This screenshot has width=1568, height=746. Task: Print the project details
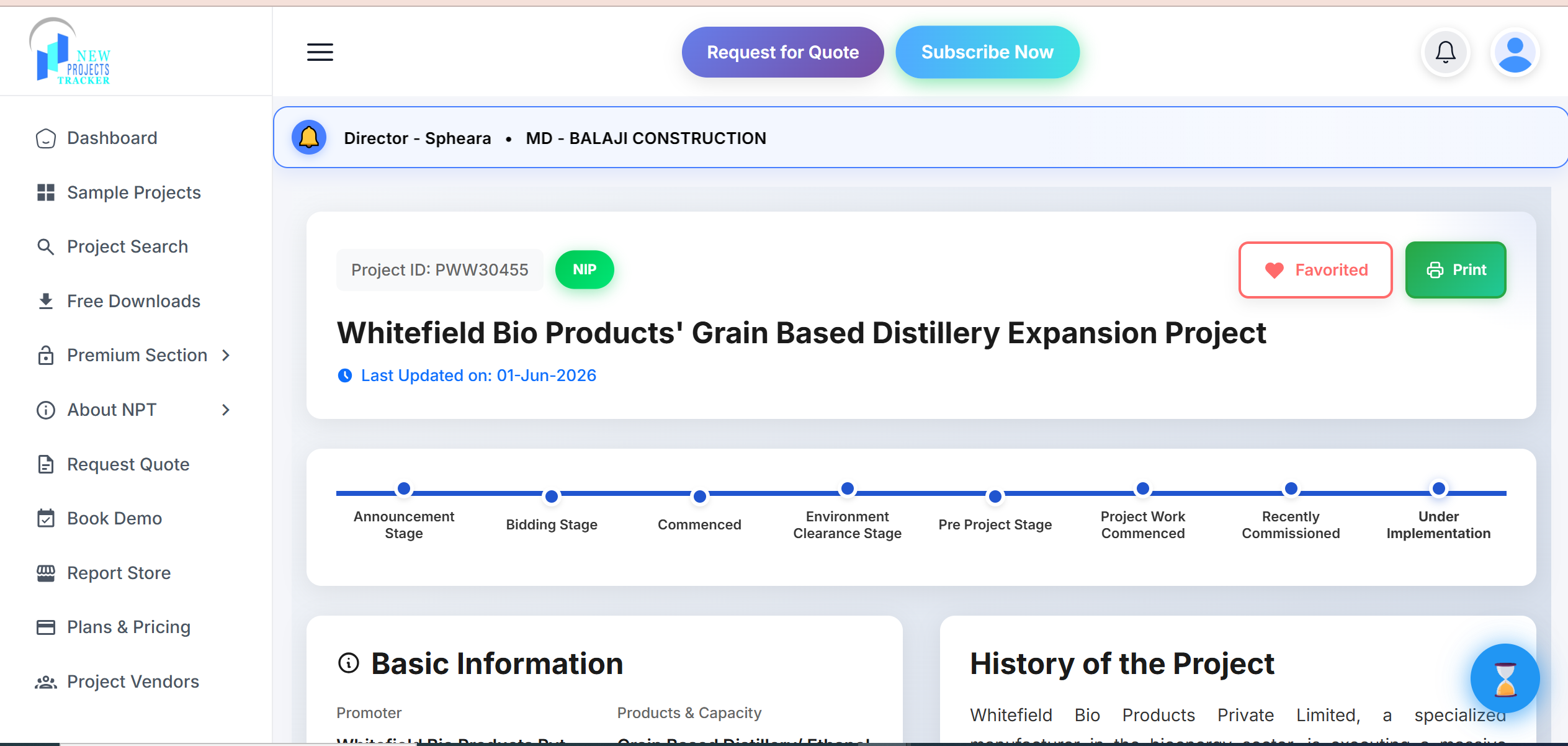click(x=1456, y=270)
